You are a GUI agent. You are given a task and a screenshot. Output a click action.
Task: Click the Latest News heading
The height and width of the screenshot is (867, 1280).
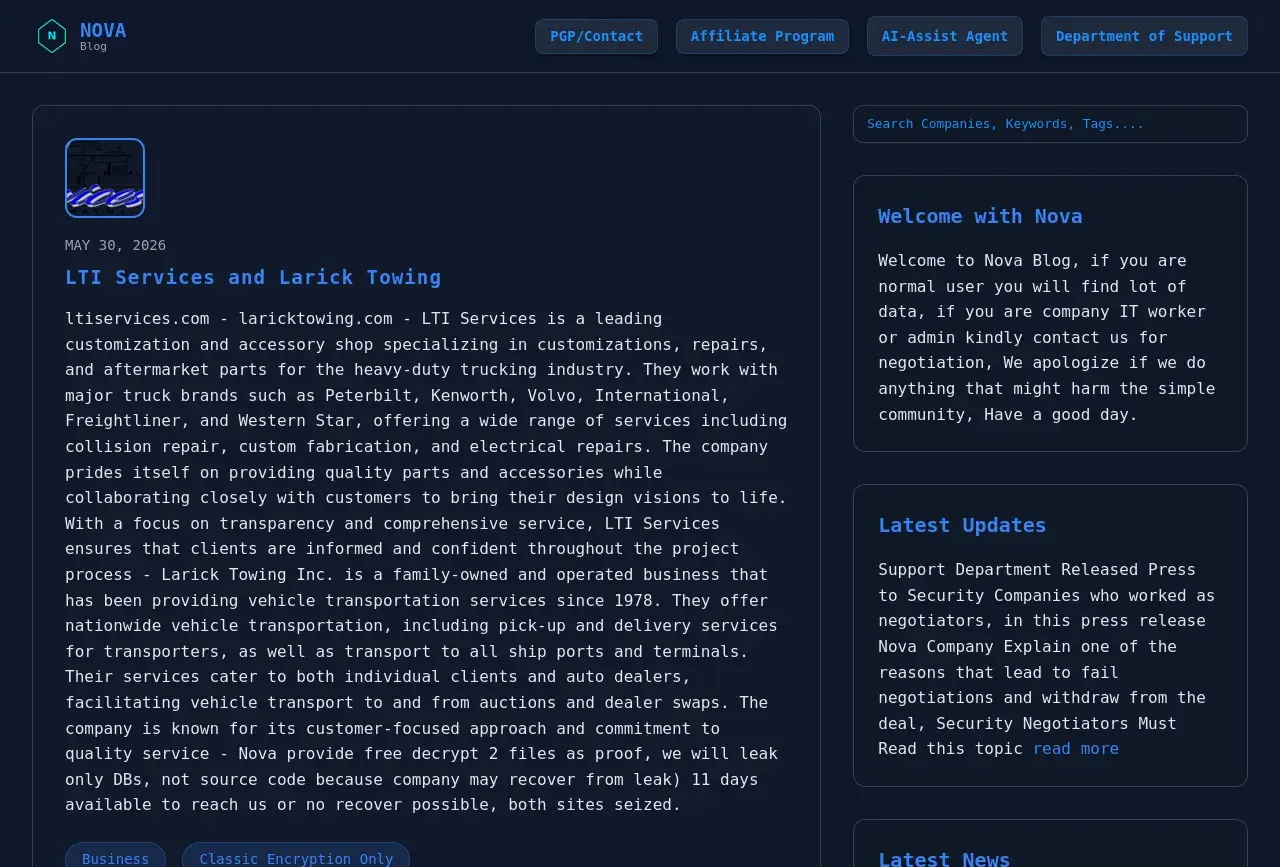point(944,858)
